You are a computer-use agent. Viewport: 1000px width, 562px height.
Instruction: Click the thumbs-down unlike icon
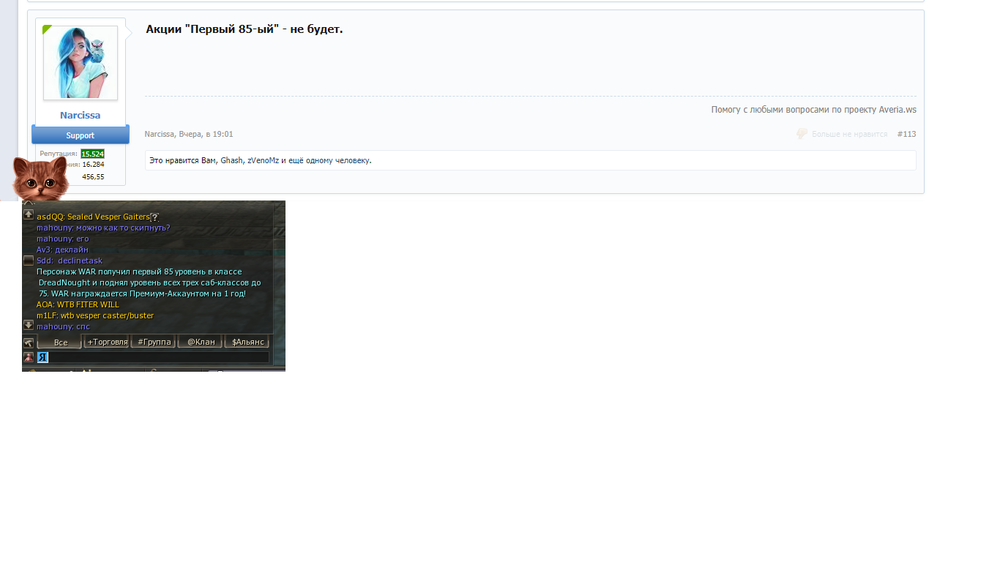[802, 134]
